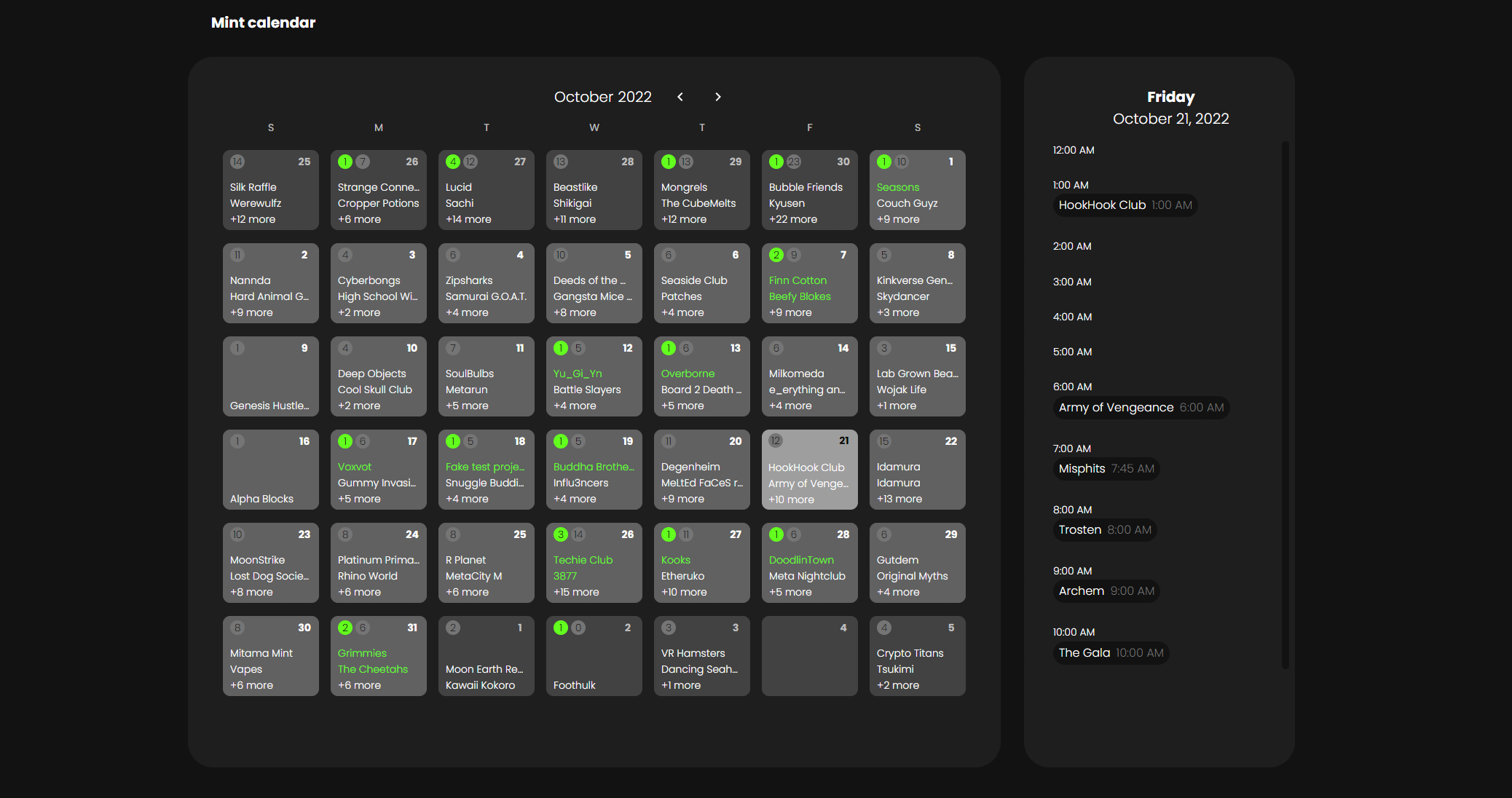Click the gray count badge on October 21
Screen dimensions: 1512x798
point(775,441)
